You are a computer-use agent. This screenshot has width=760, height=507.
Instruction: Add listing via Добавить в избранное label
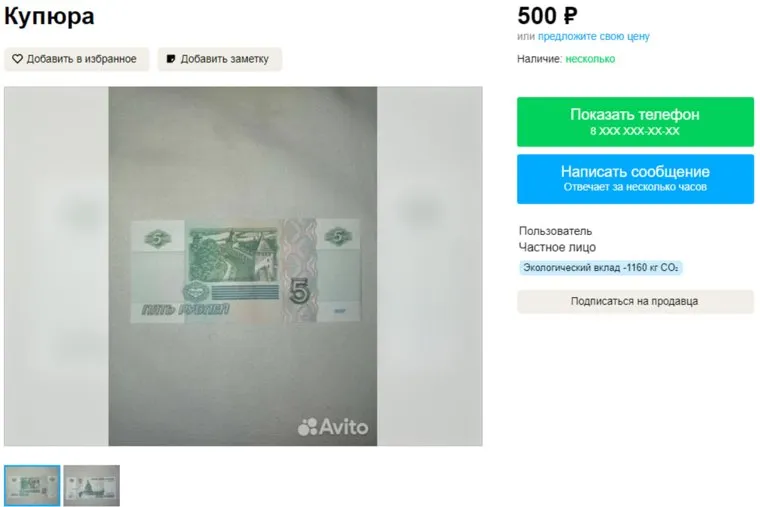[81, 59]
